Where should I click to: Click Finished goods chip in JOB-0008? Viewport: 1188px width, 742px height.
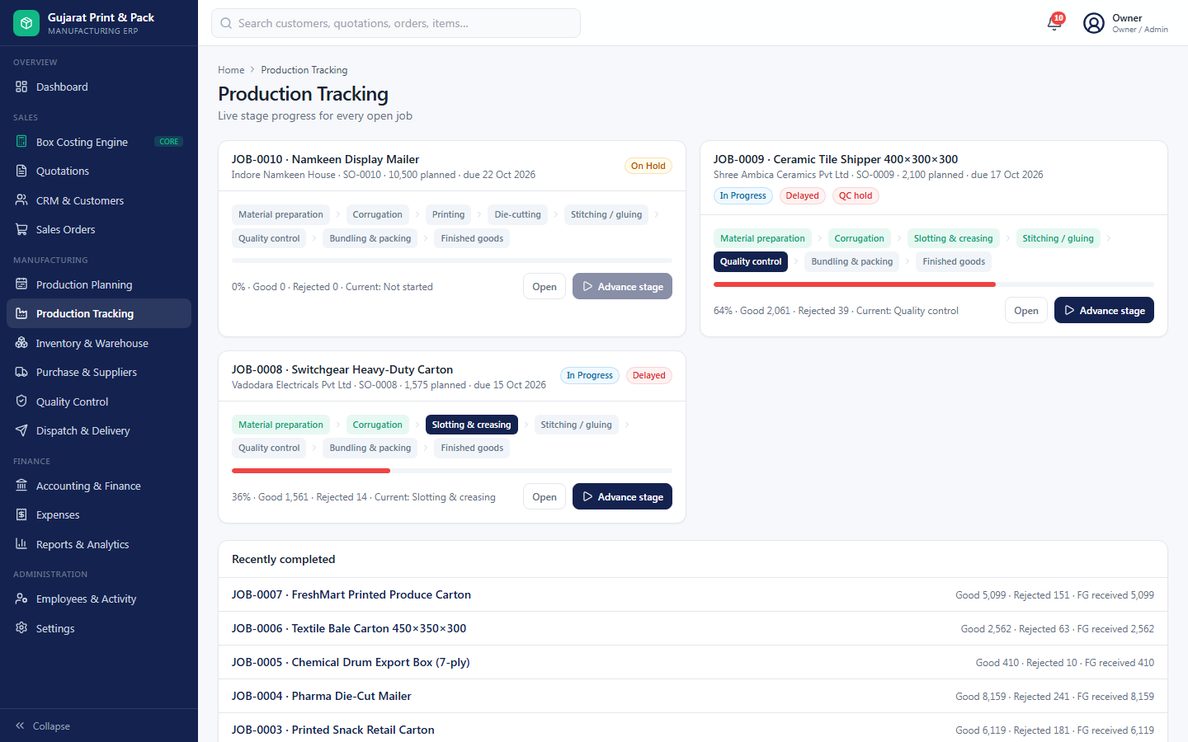(x=472, y=448)
